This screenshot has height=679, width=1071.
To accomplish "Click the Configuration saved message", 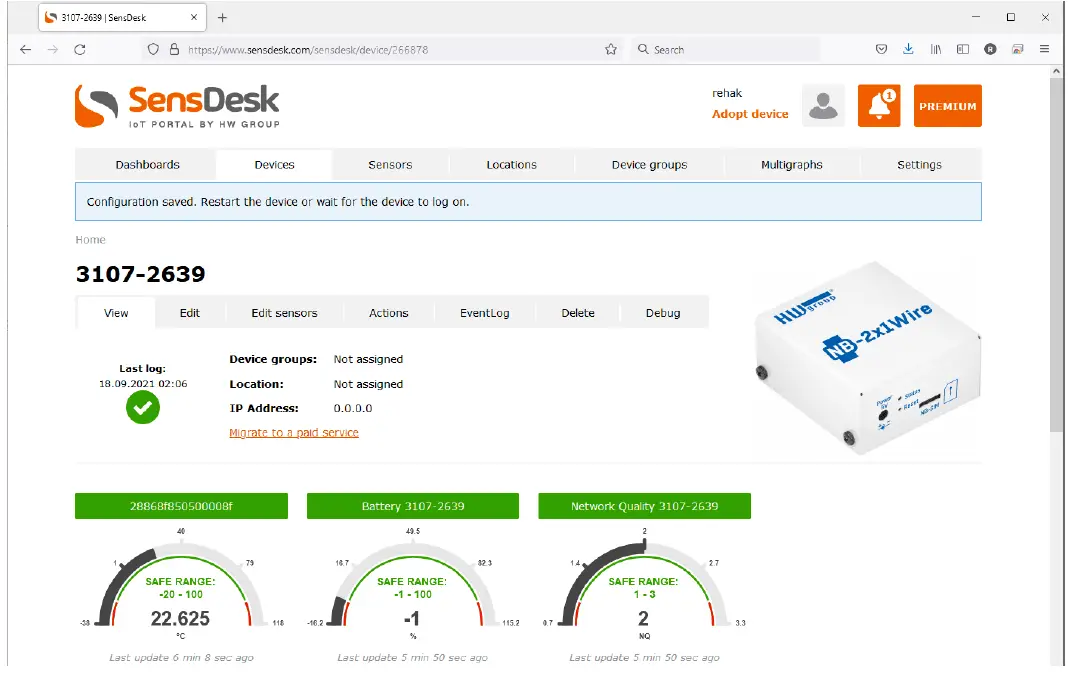I will pyautogui.click(x=528, y=202).
